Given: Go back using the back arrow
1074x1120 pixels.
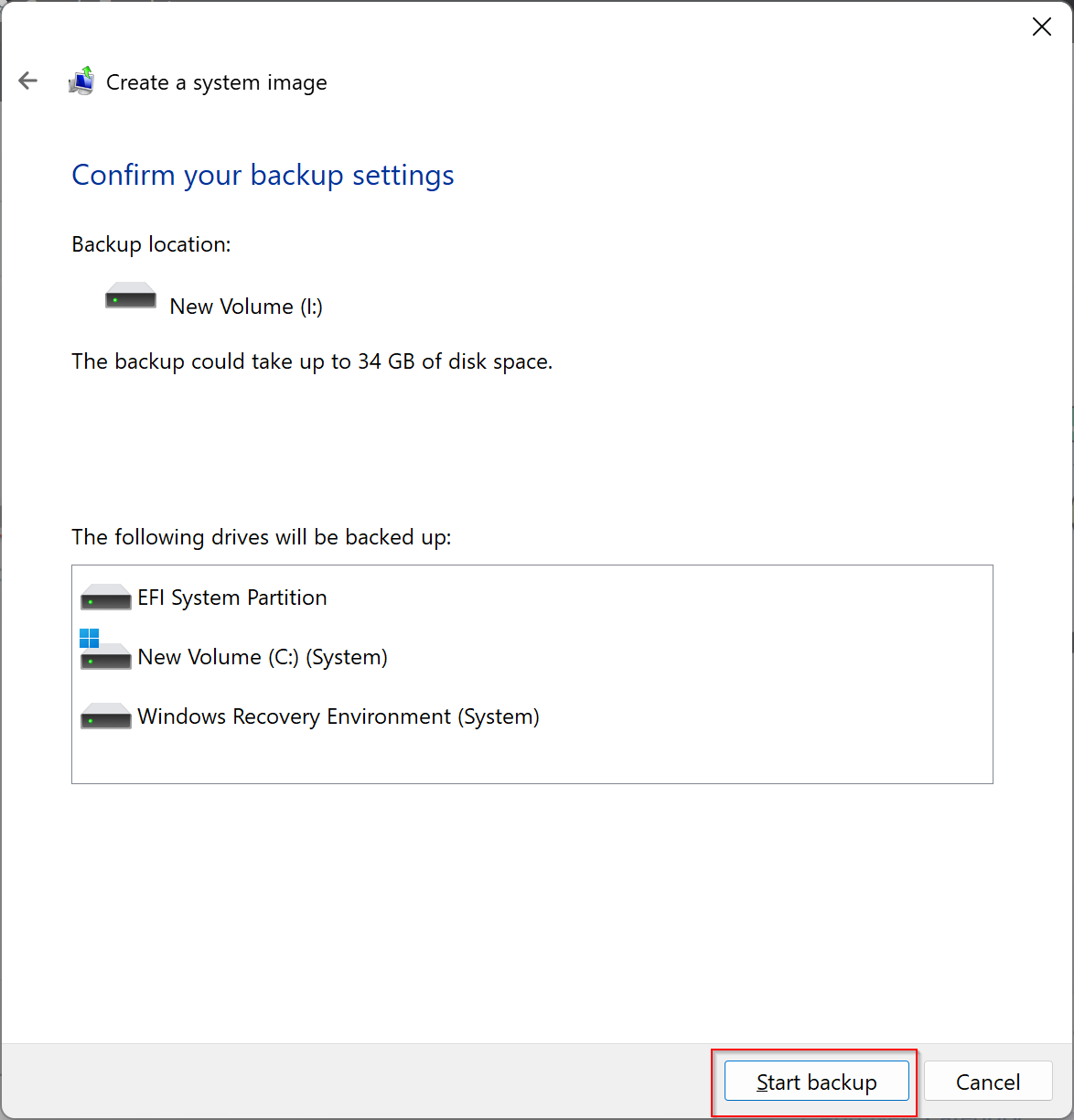Looking at the screenshot, I should point(28,81).
